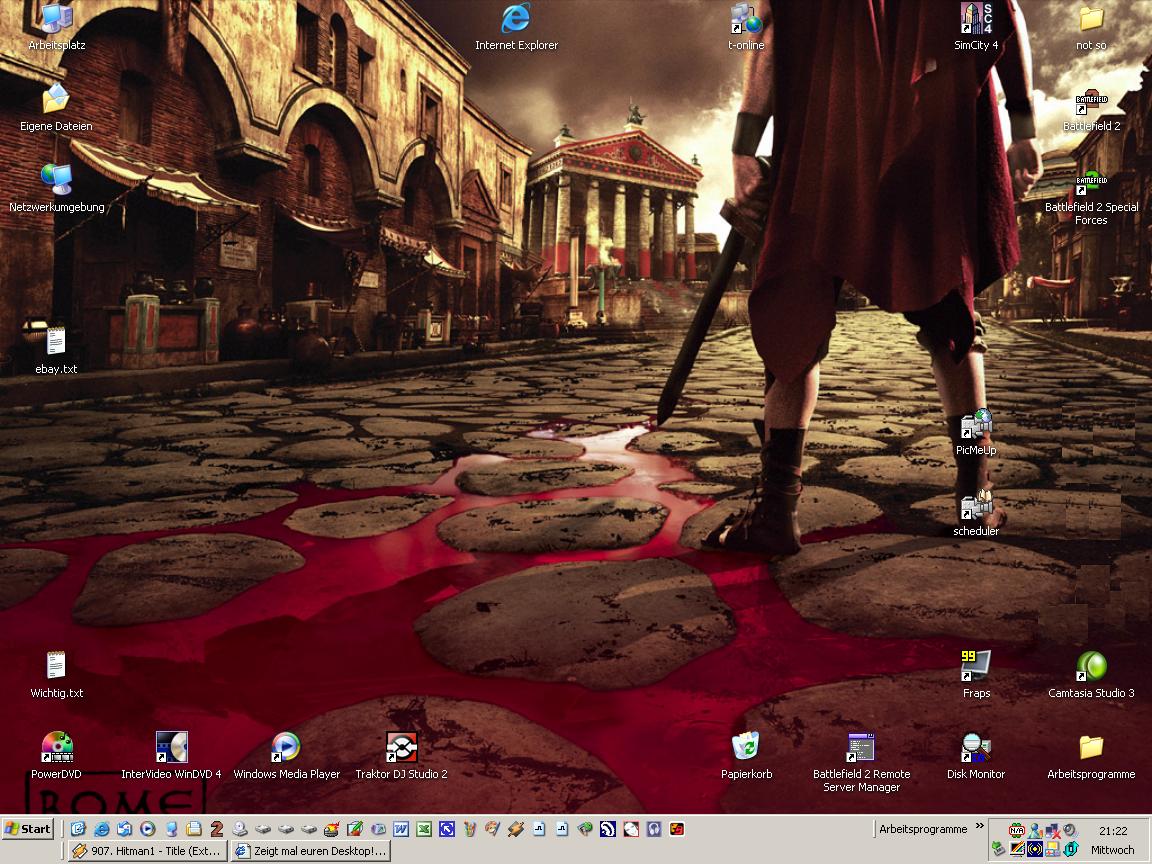Expand the Arbeitsprogramme toolbar chevron

980,828
